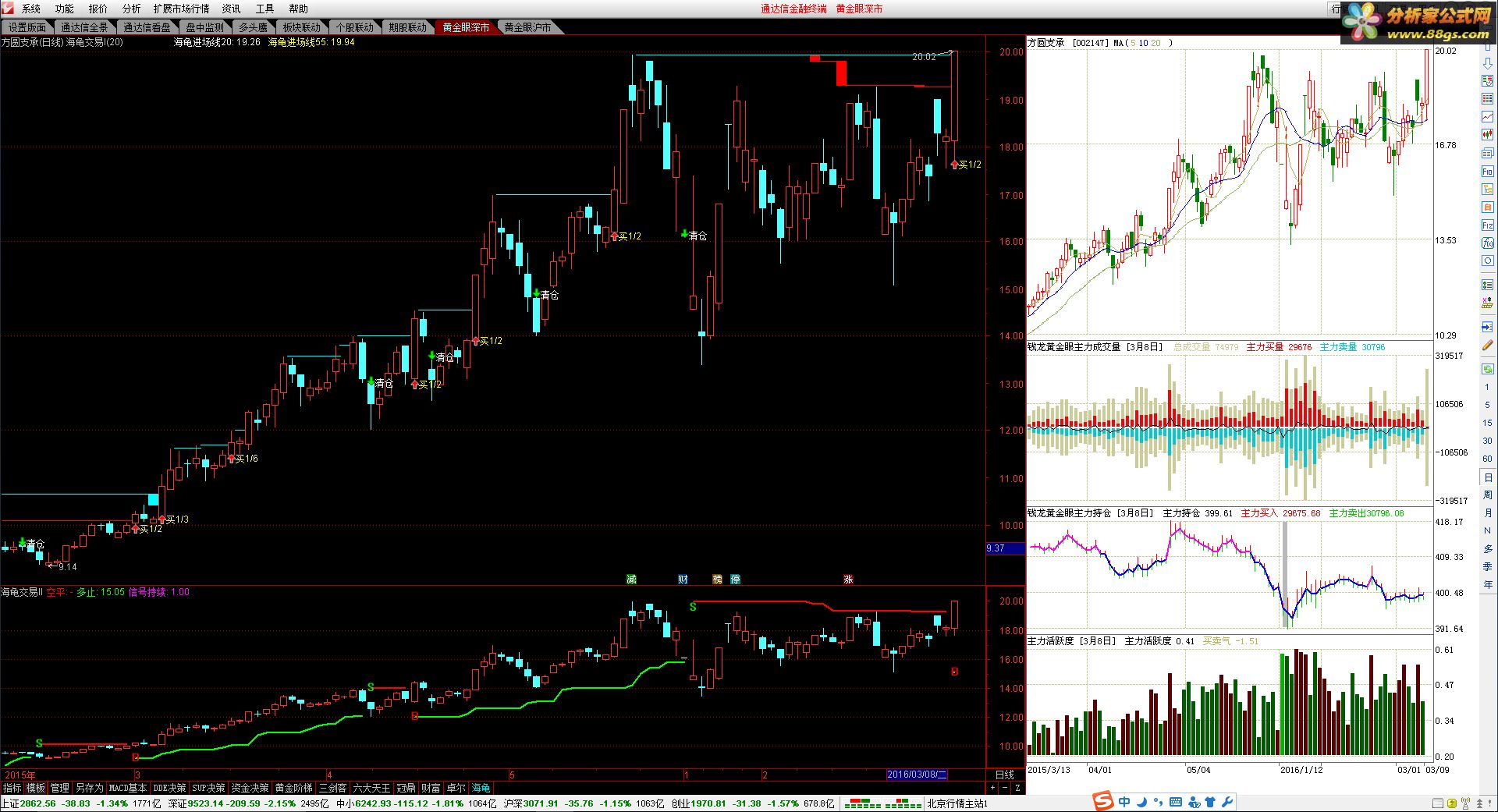The width and height of the screenshot is (1498, 812).
Task: Click the minus zoom button under 日线
Action: [1005, 788]
